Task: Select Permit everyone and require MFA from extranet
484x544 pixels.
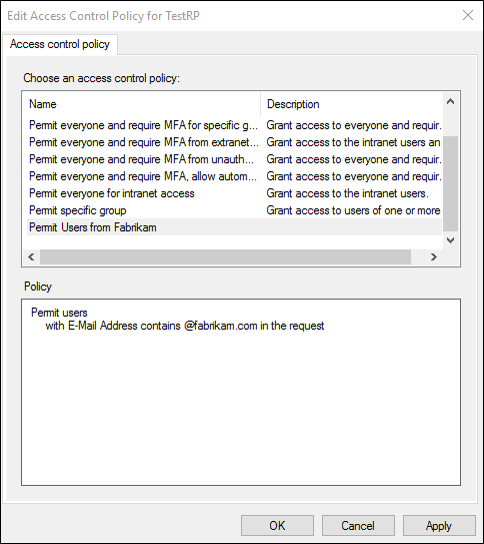Action: (x=234, y=142)
